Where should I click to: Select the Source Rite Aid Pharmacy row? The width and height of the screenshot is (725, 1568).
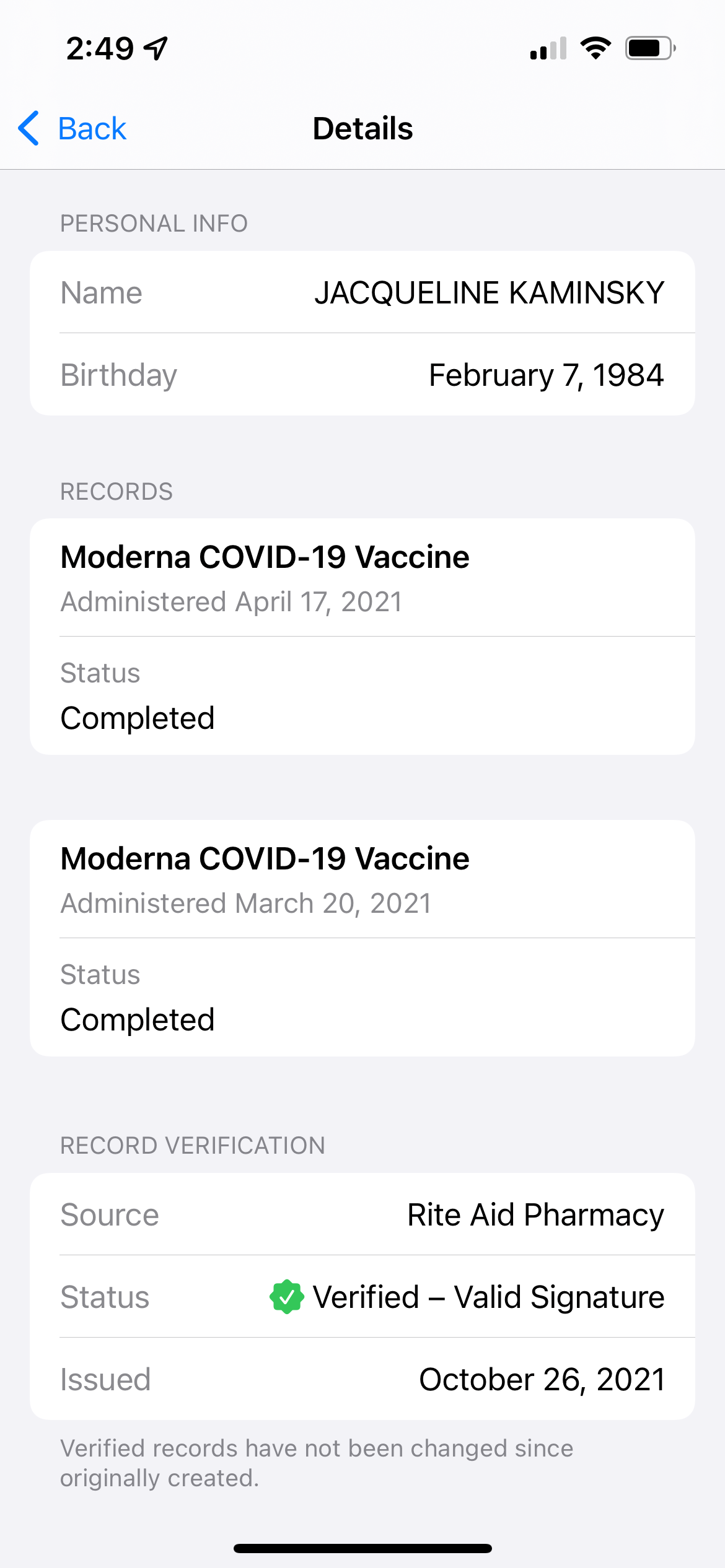coord(362,1214)
